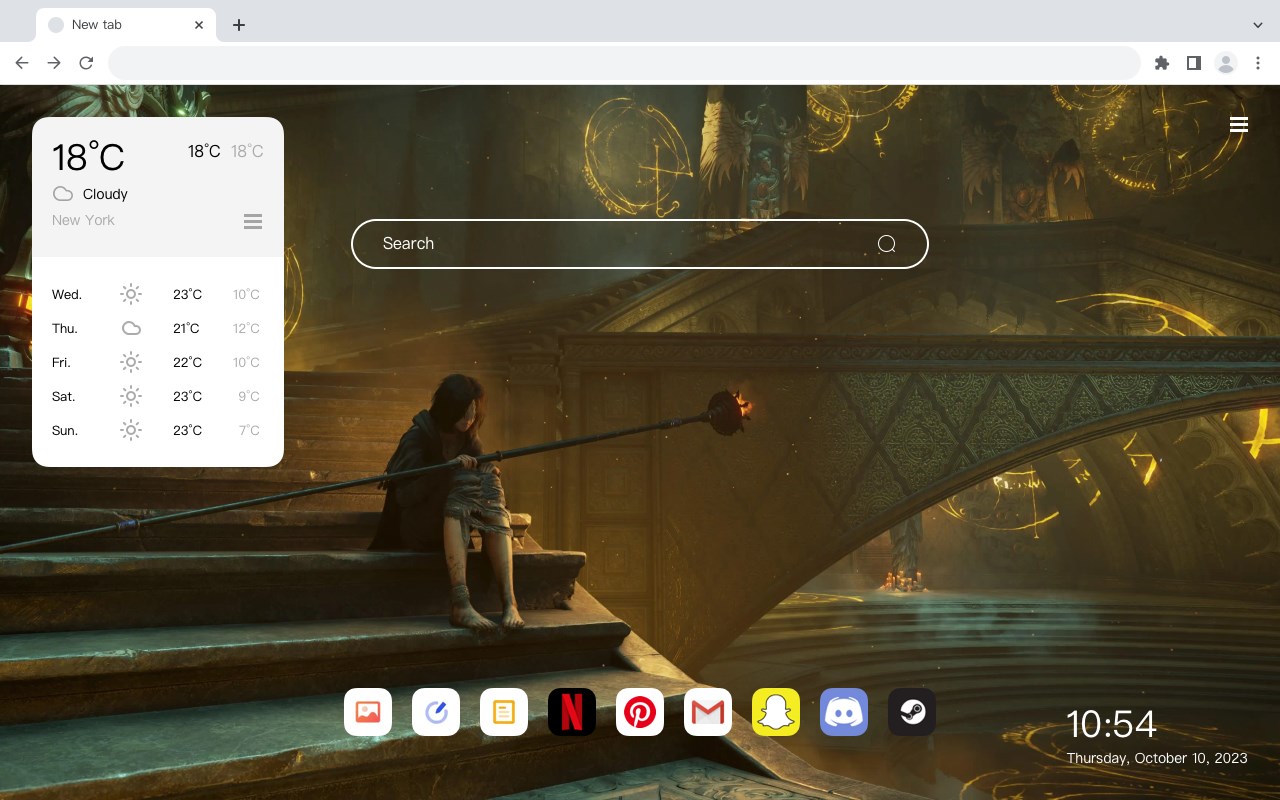The height and width of the screenshot is (800, 1280).
Task: Click into the Search field
Action: coord(640,244)
